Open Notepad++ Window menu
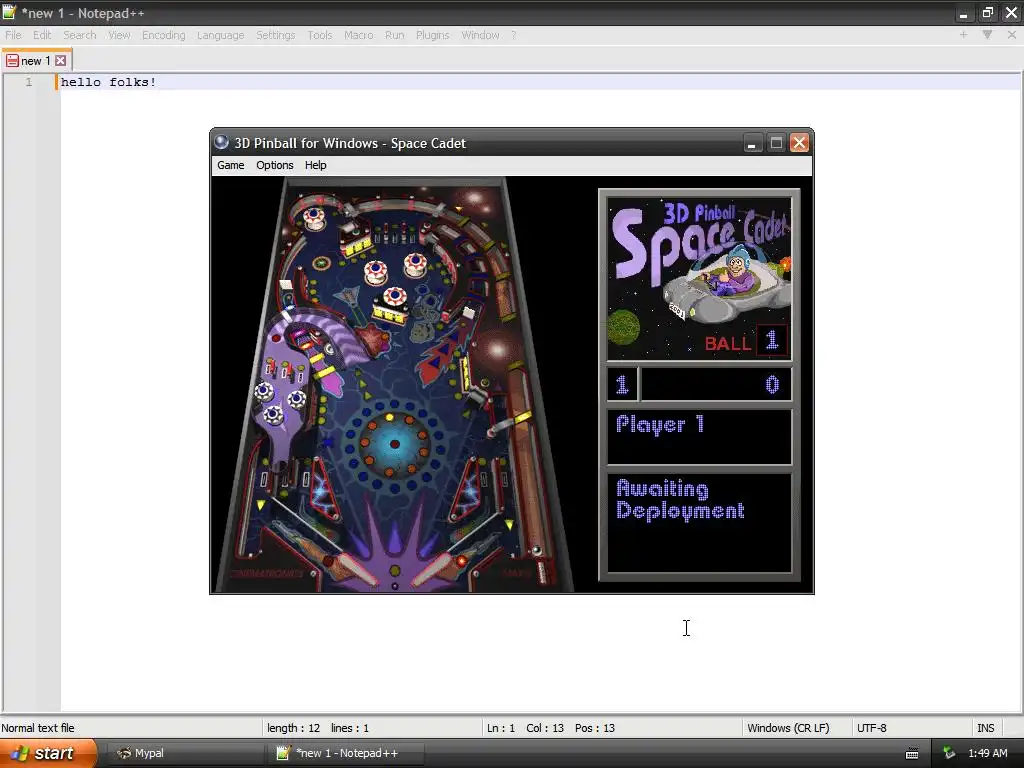This screenshot has width=1024, height=768. tap(480, 35)
